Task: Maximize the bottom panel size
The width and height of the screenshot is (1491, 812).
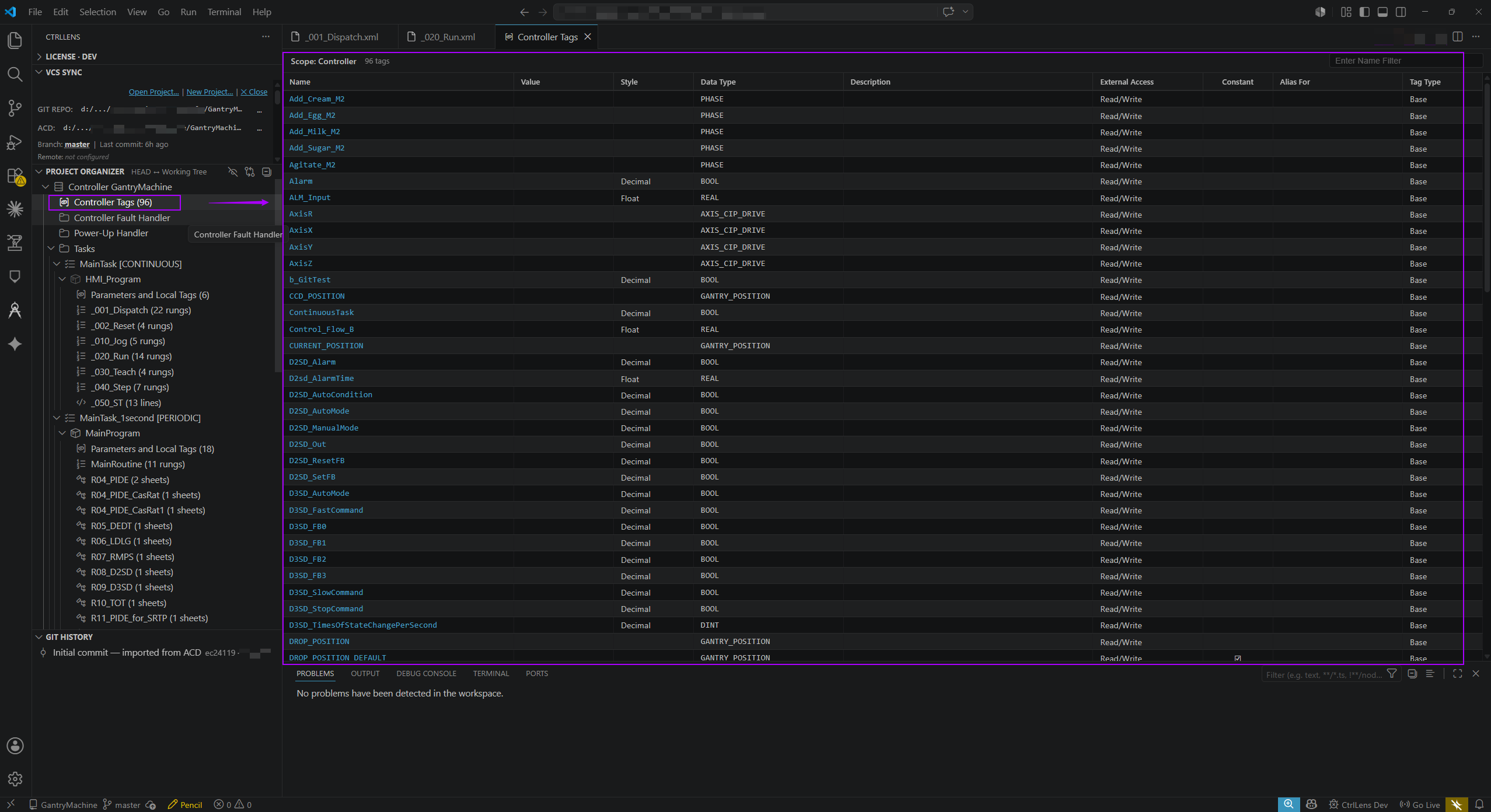Action: coord(1458,674)
